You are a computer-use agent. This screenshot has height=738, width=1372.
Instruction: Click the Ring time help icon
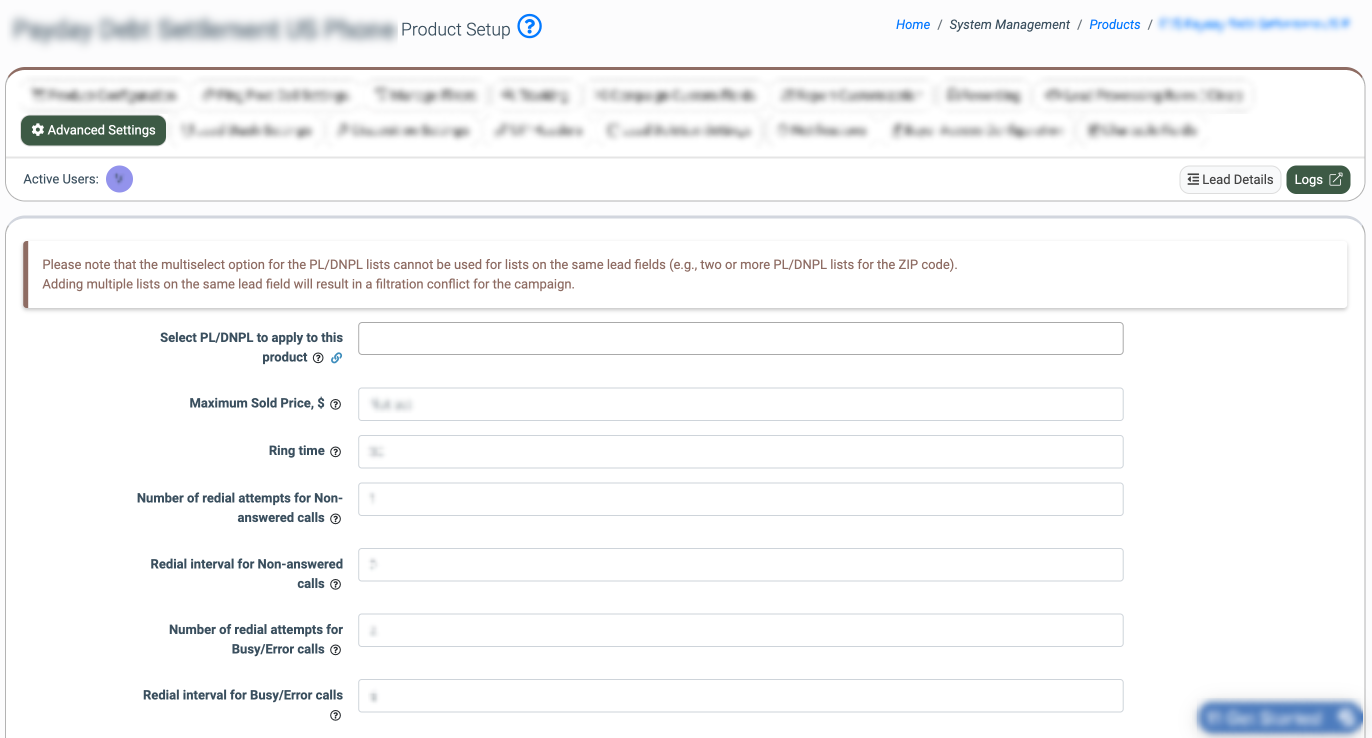336,452
